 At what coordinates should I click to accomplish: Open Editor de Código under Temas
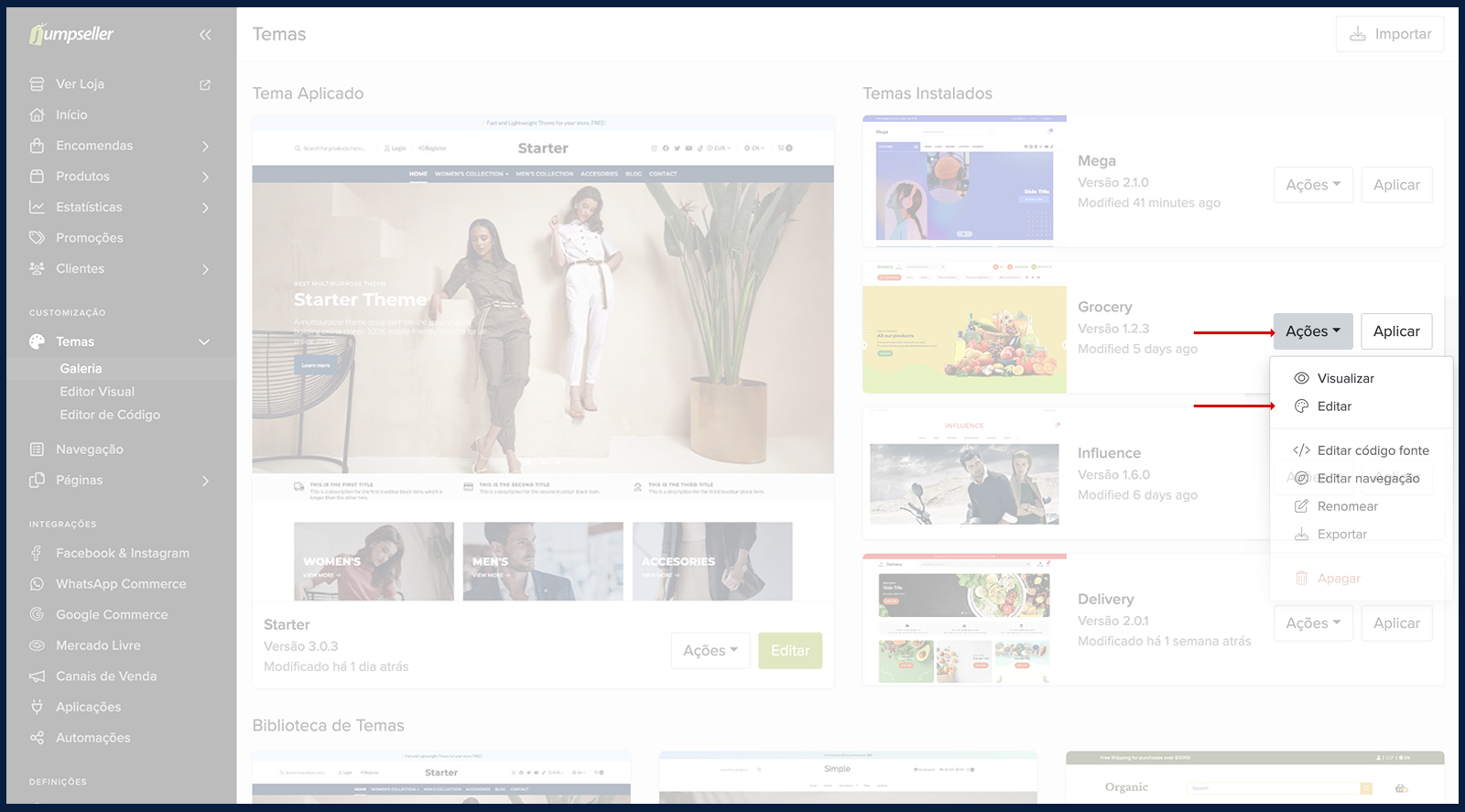[110, 415]
